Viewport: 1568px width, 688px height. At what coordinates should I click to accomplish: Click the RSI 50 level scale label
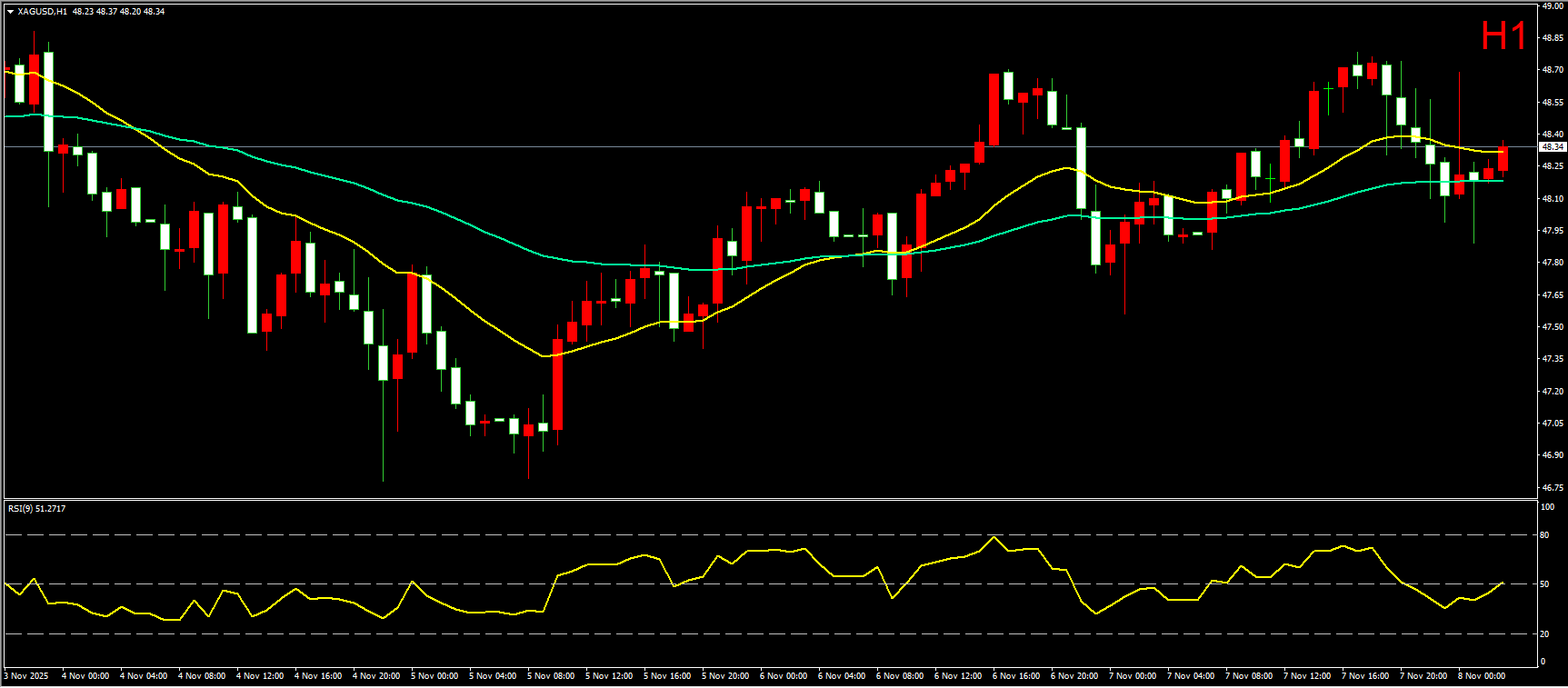1544,584
